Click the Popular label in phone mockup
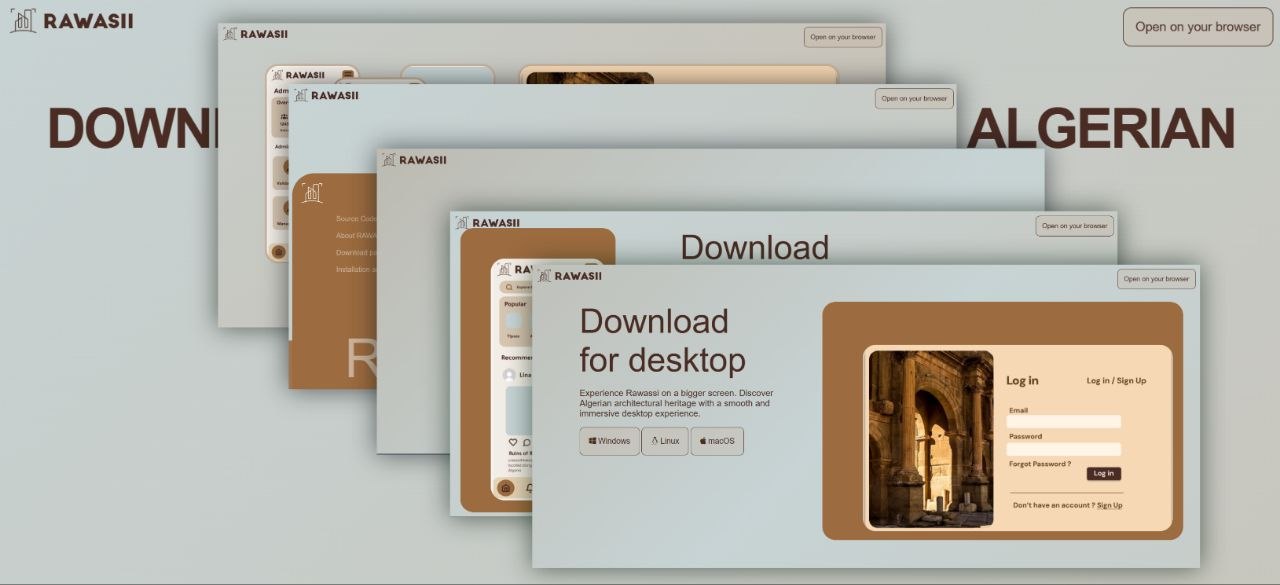The height and width of the screenshot is (585, 1280). coord(515,304)
